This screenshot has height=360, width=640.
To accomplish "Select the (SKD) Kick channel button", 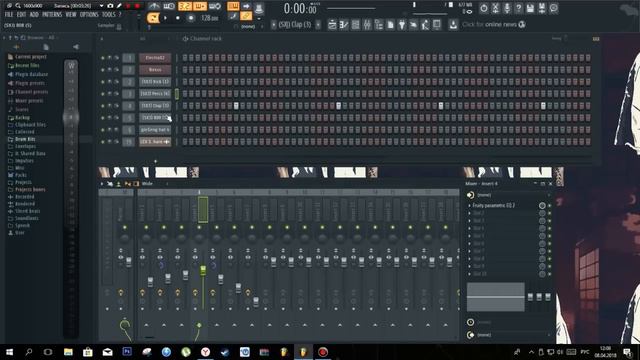I will [x=155, y=82].
